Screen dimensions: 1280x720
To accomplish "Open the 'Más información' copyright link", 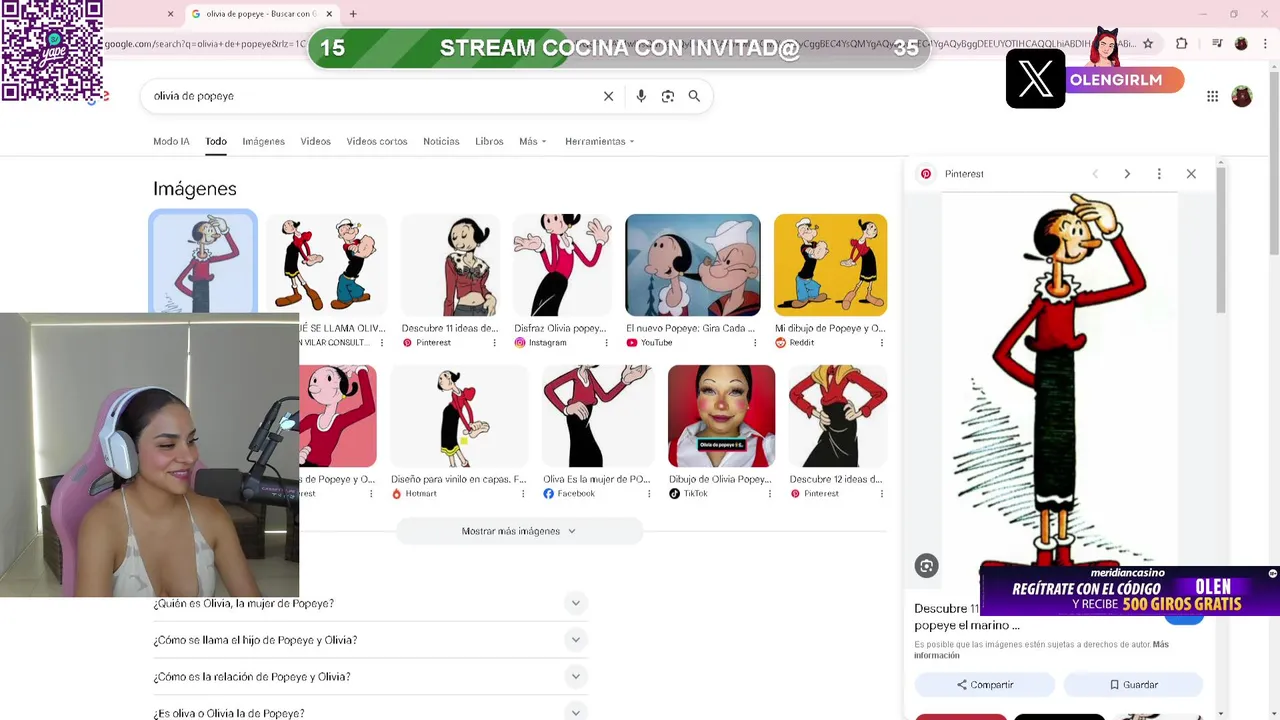I will [x=1040, y=650].
